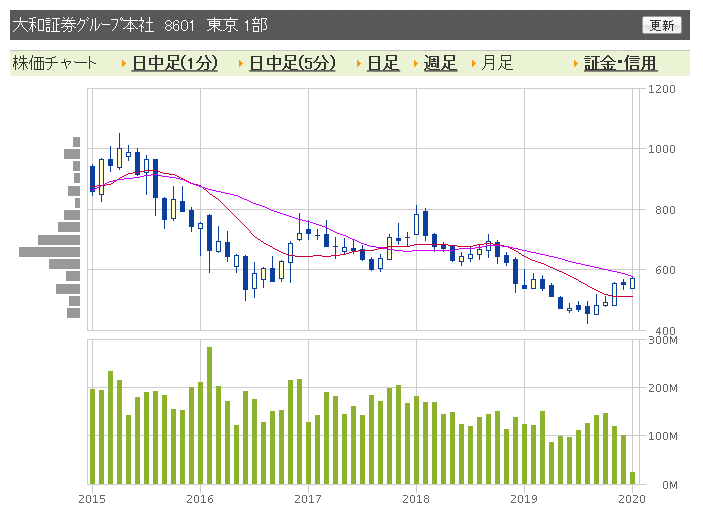Click the 大和証券グループ本社 title text

coord(83,25)
